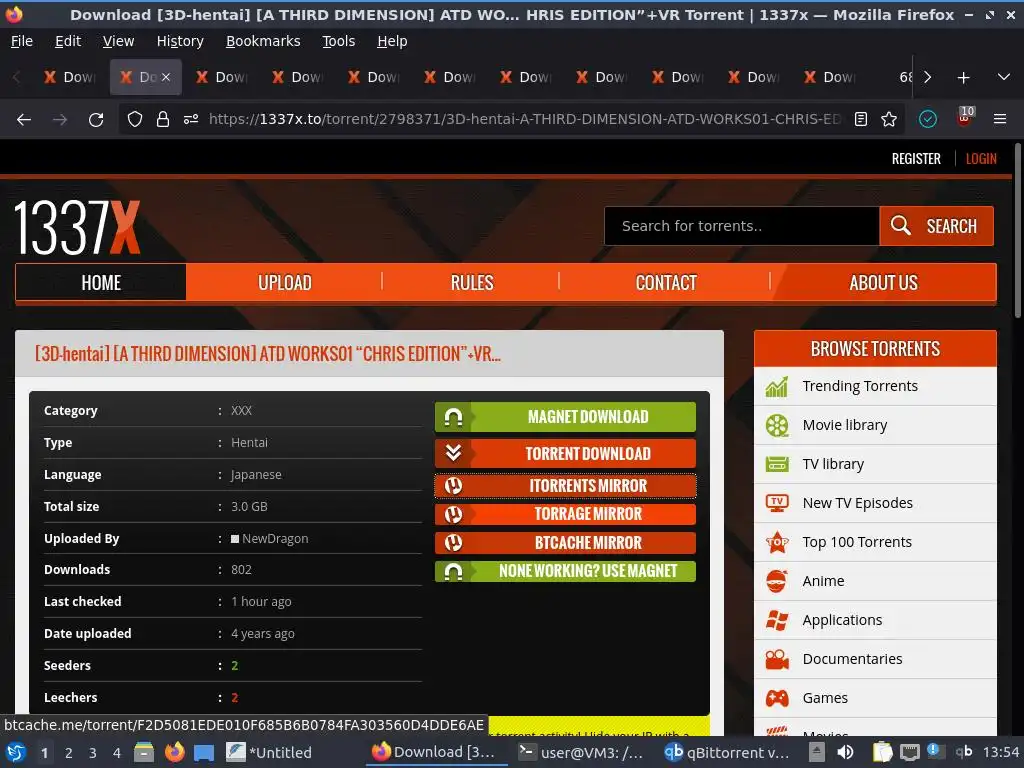Click the TORRAGE MIRROR button
The image size is (1024, 768).
(566, 514)
